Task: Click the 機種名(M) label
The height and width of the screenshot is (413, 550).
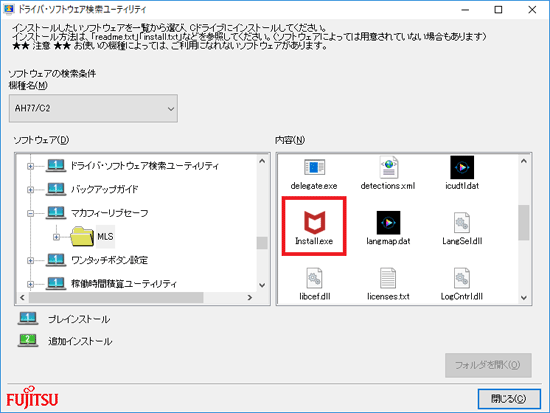Action: (x=28, y=85)
